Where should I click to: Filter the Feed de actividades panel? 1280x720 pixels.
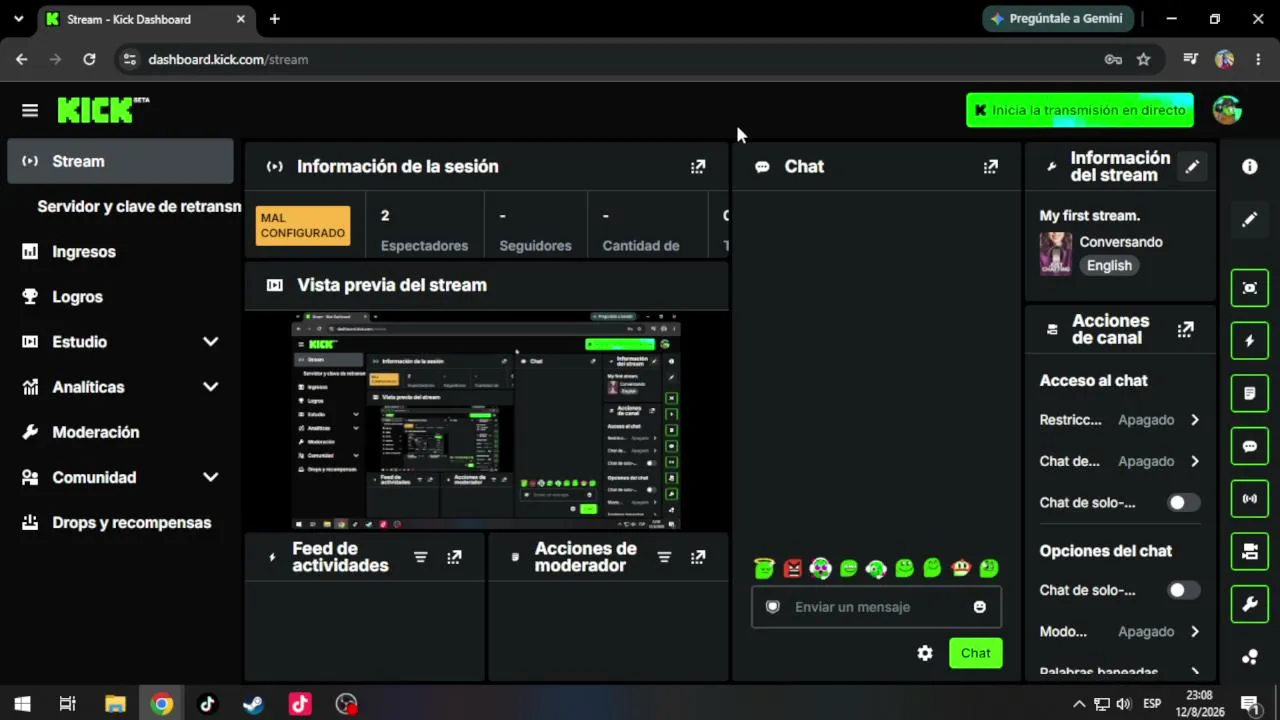(421, 557)
